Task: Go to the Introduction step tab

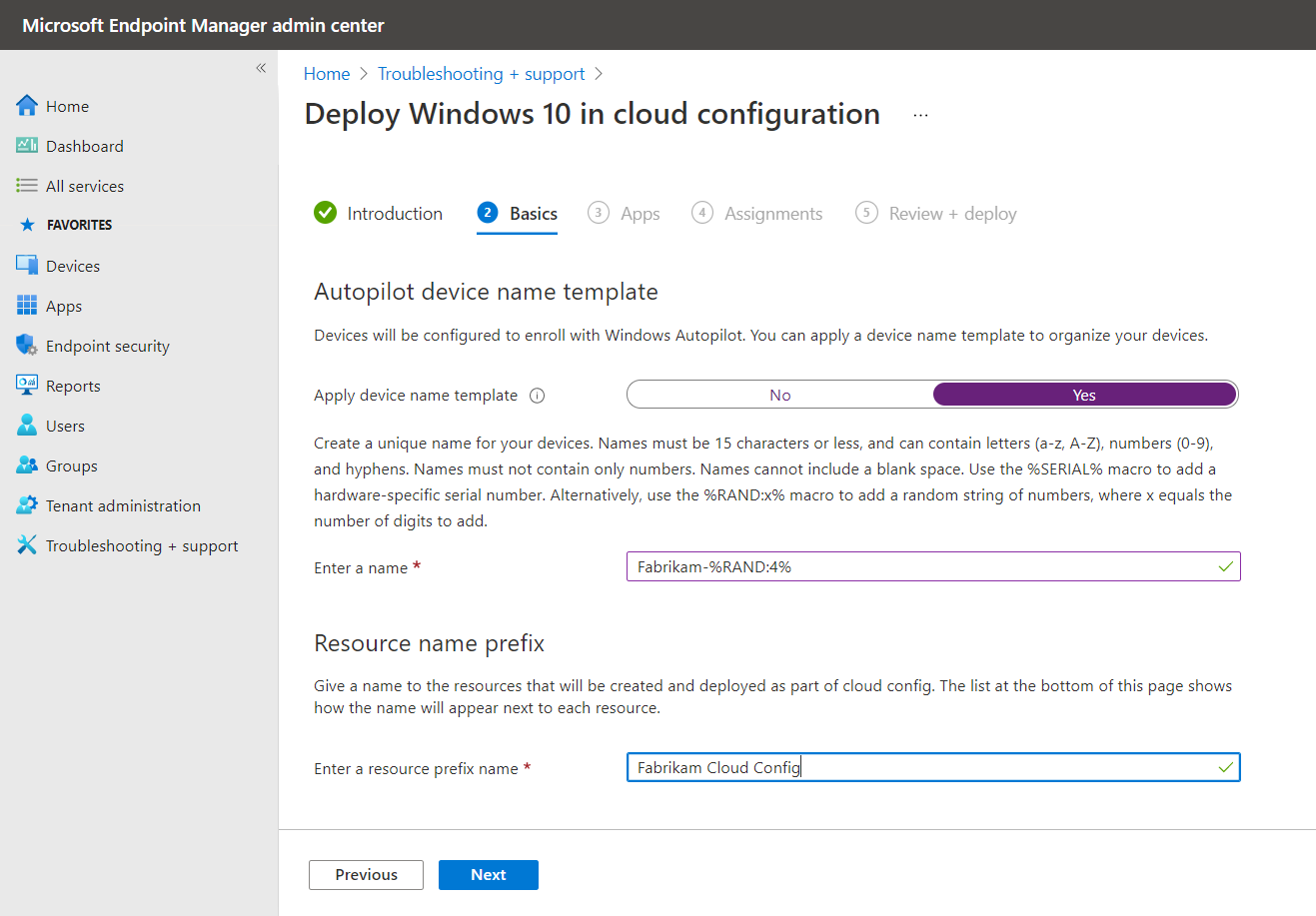Action: click(x=378, y=214)
